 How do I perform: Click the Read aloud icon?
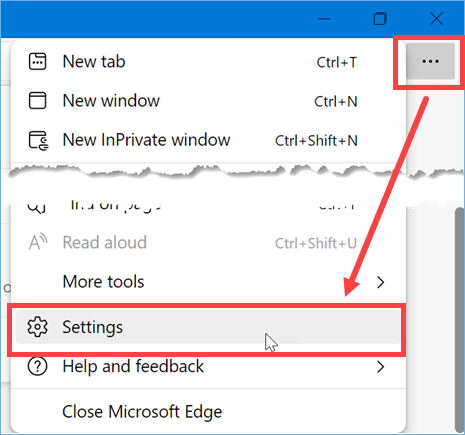click(x=38, y=242)
